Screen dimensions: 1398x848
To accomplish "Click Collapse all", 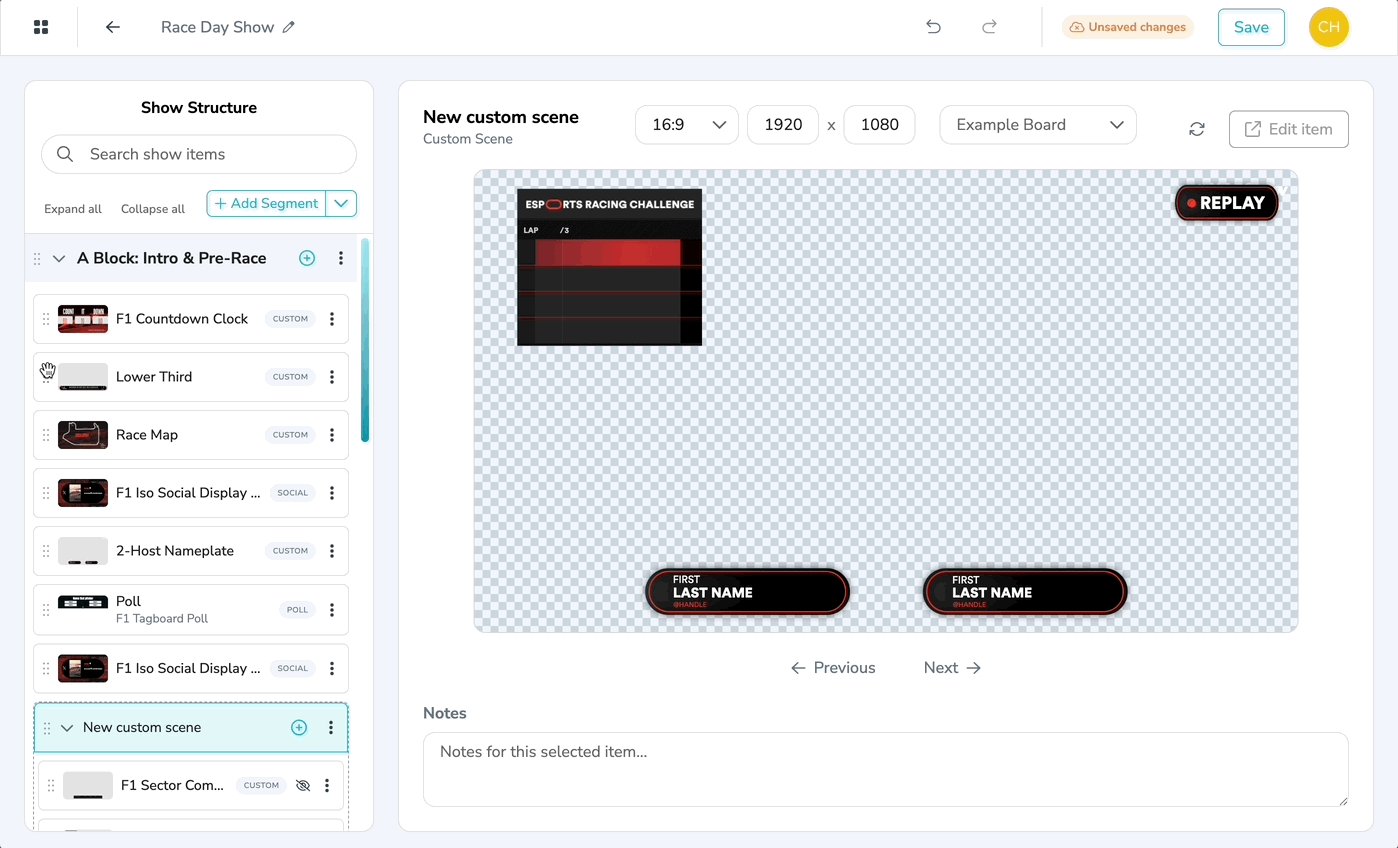I will point(153,209).
